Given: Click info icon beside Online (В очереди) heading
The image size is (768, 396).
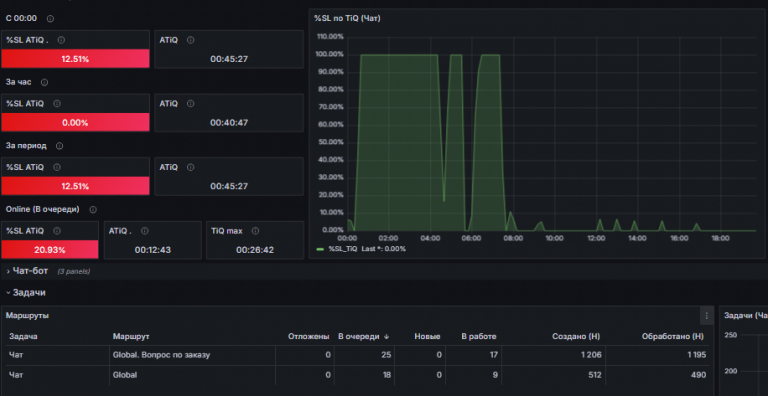Looking at the screenshot, I should tap(93, 210).
